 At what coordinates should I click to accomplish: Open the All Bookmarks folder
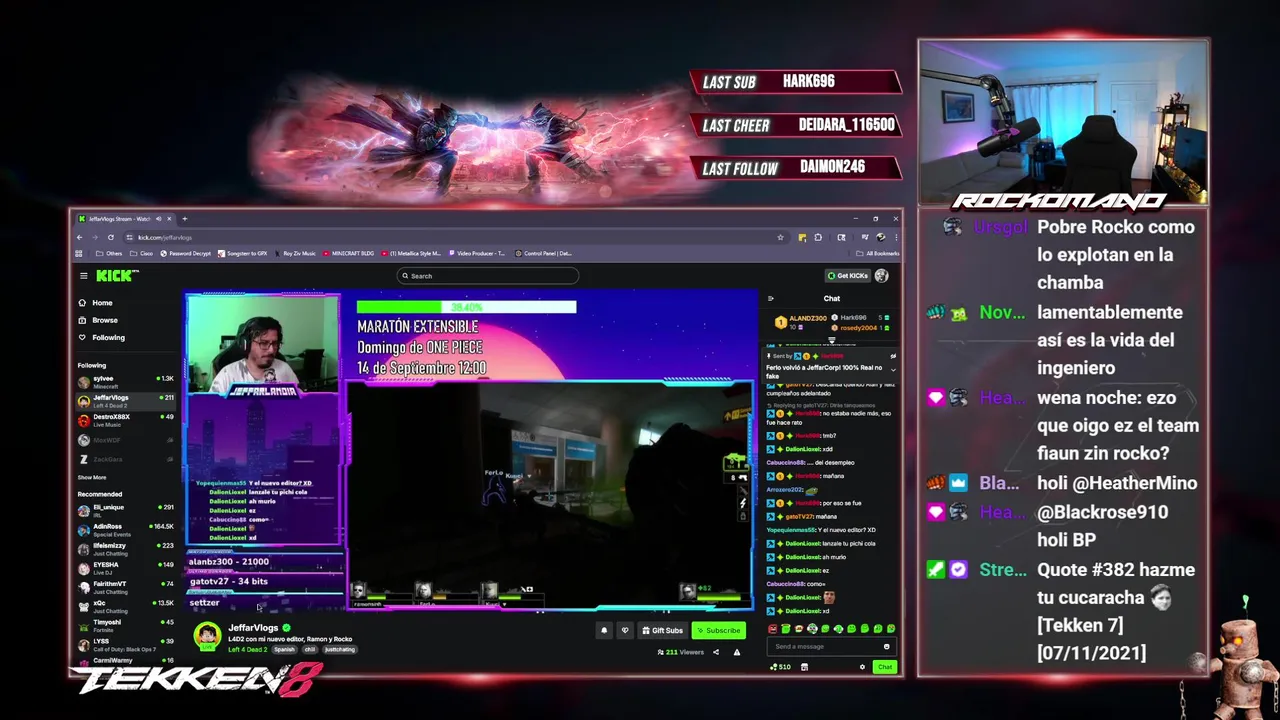pyautogui.click(x=880, y=253)
